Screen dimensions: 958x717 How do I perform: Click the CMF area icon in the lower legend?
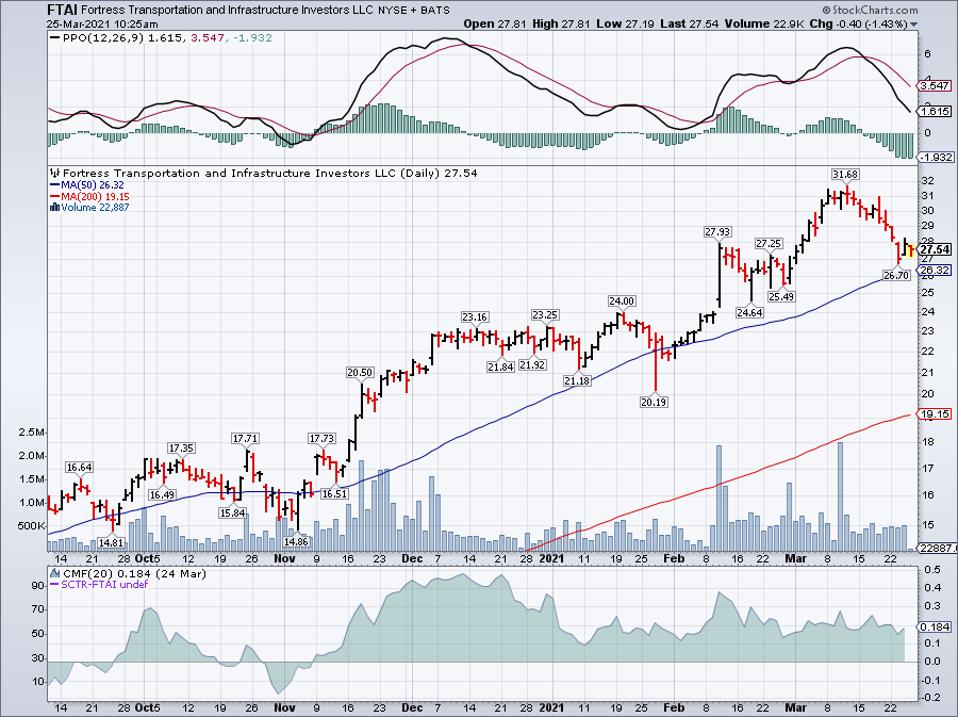pyautogui.click(x=55, y=573)
